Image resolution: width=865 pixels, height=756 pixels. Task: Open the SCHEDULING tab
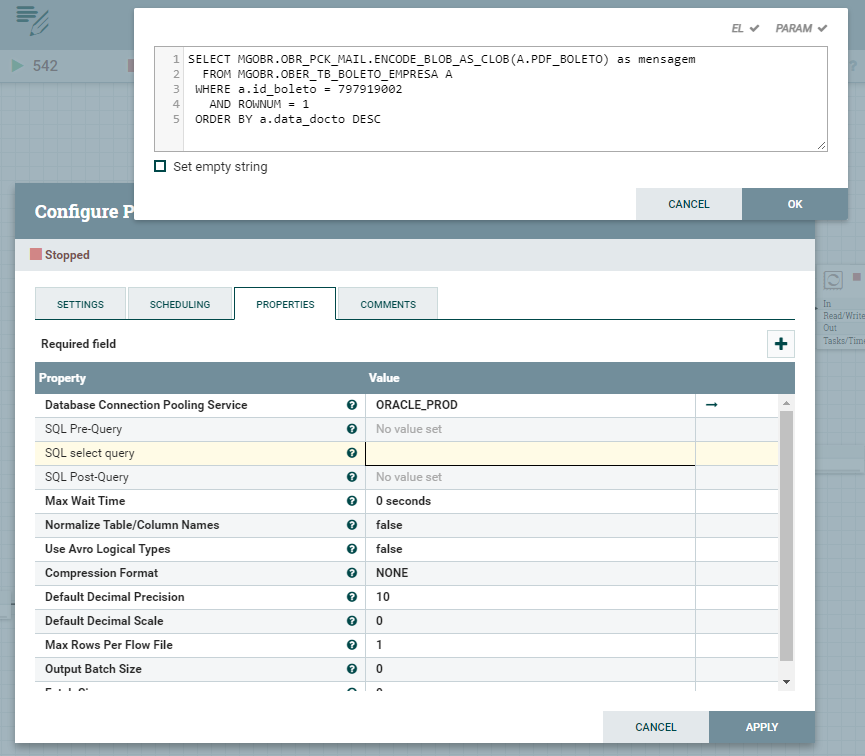click(180, 304)
